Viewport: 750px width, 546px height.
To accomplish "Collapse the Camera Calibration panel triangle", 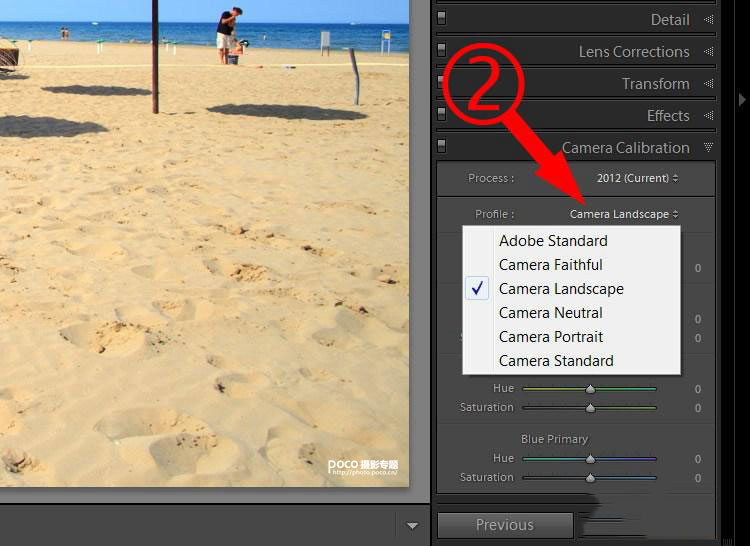I will 708,147.
